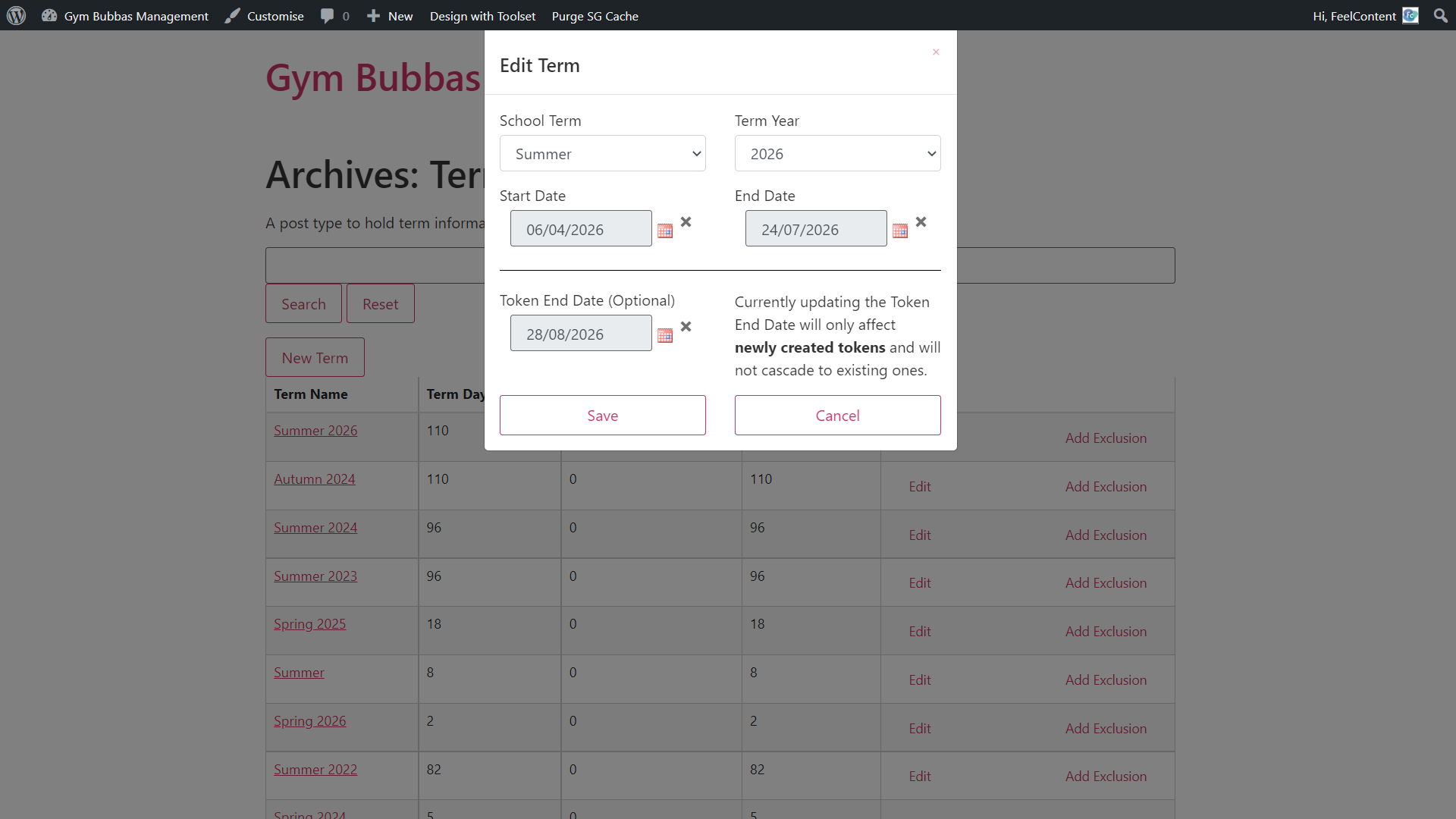Open Design with Toolset menu item
This screenshot has height=819, width=1456.
point(482,16)
